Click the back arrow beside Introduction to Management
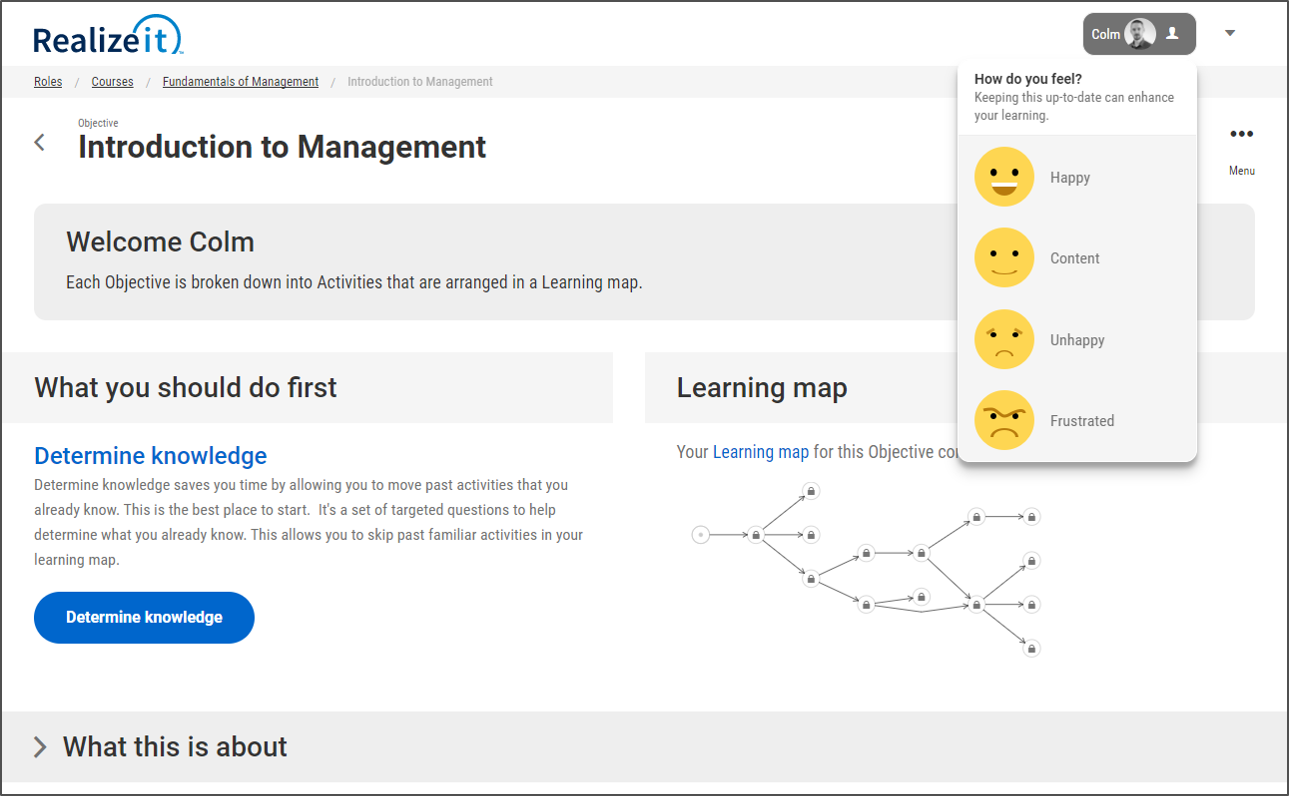Viewport: 1289px width, 796px height. coord(40,143)
